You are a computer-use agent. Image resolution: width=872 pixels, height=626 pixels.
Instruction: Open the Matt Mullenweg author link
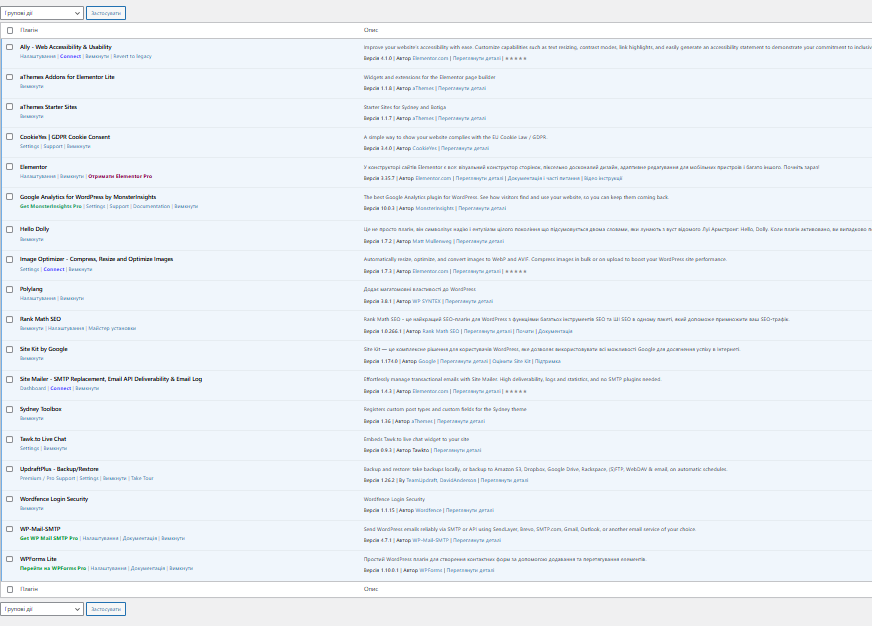432,241
